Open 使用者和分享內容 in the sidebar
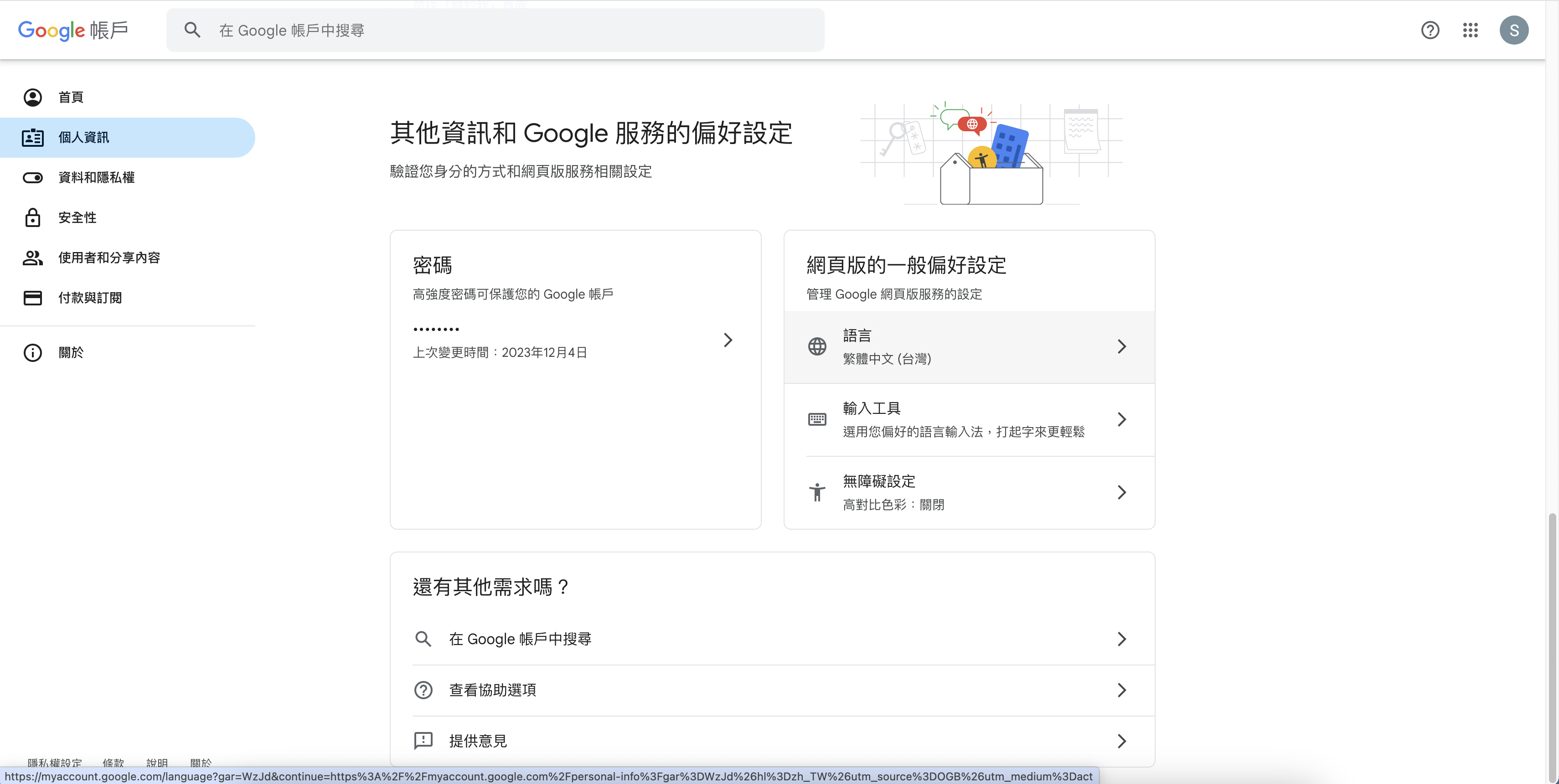 (x=109, y=258)
